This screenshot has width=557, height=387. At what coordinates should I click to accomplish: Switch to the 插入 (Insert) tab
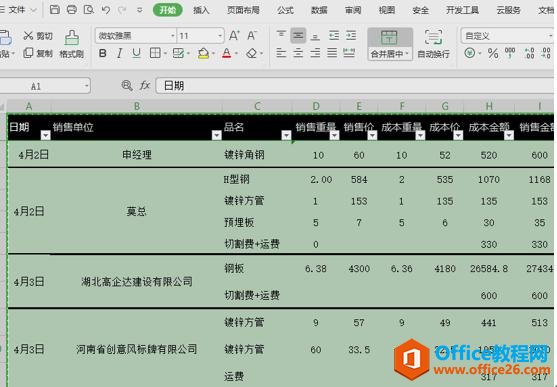tap(201, 10)
